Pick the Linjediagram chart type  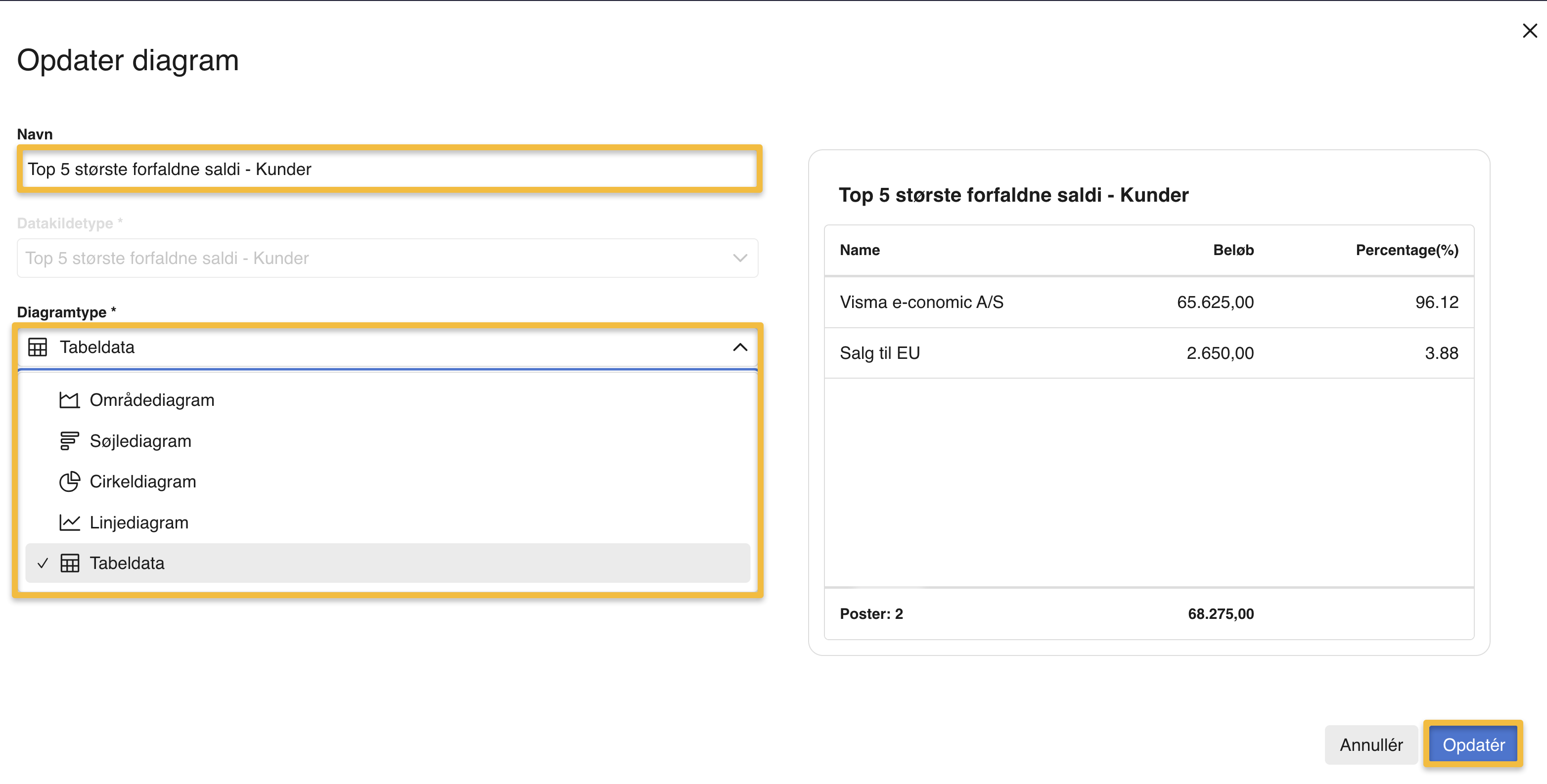[x=138, y=523]
